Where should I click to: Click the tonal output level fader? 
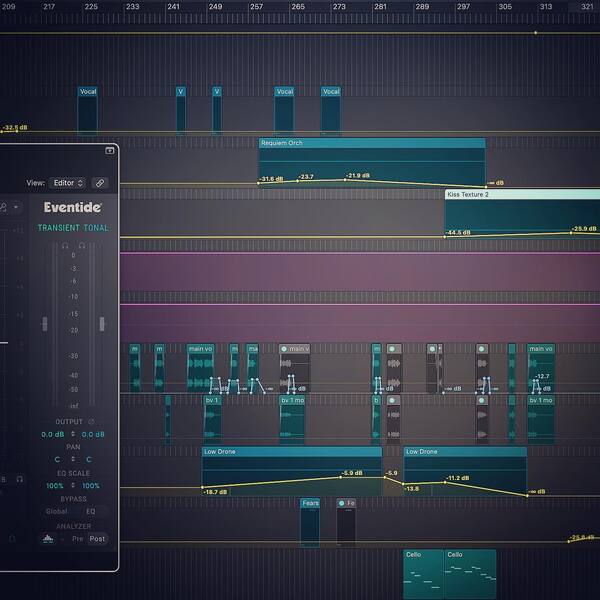point(102,324)
